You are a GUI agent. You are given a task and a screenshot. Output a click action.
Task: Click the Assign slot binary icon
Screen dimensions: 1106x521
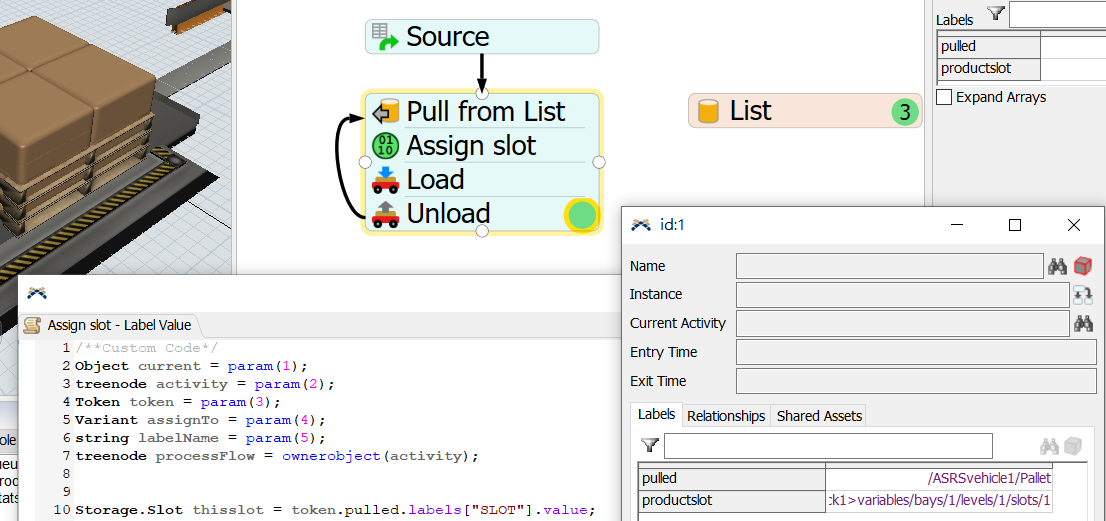point(385,146)
